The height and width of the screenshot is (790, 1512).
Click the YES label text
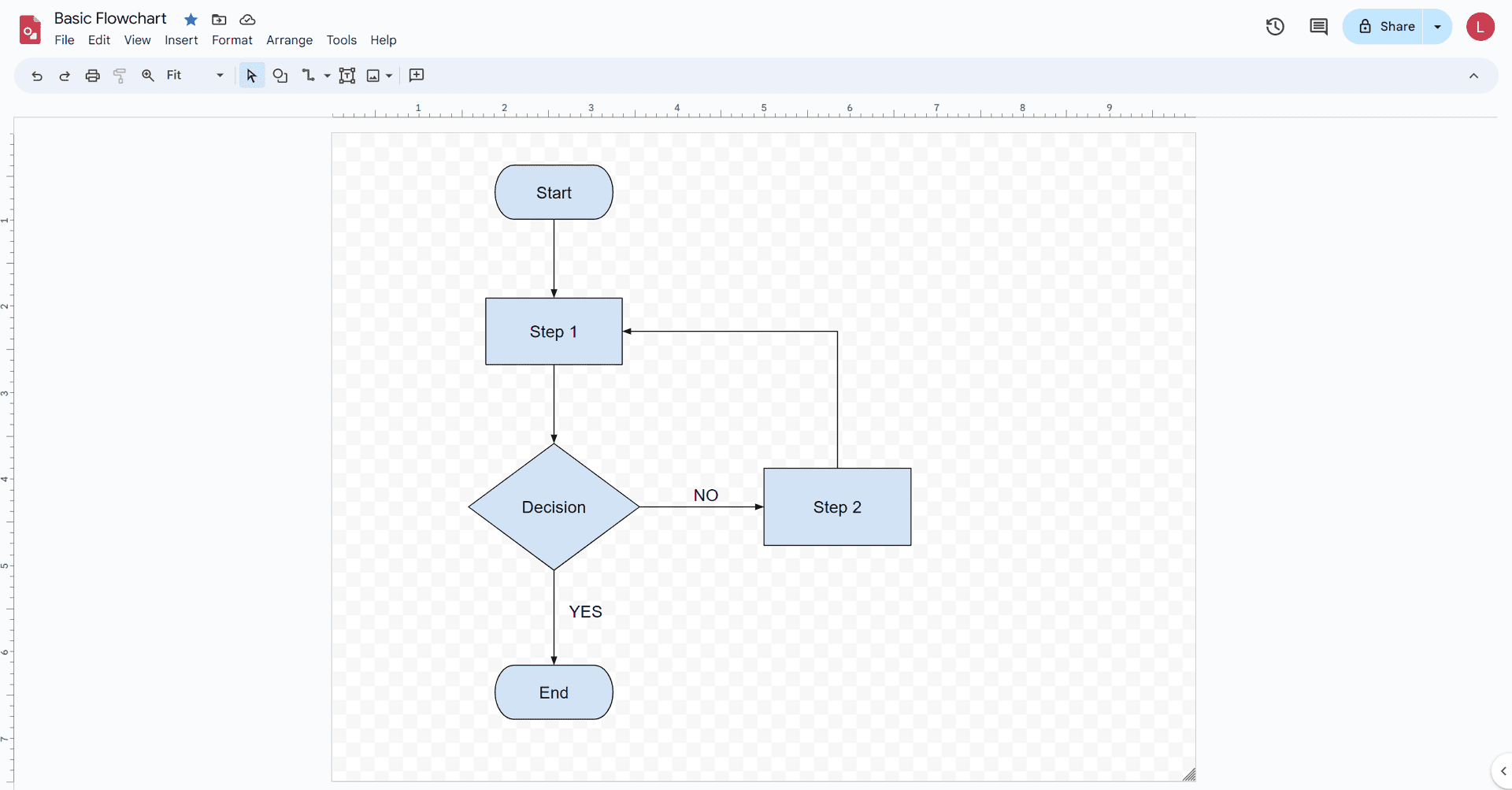(585, 612)
